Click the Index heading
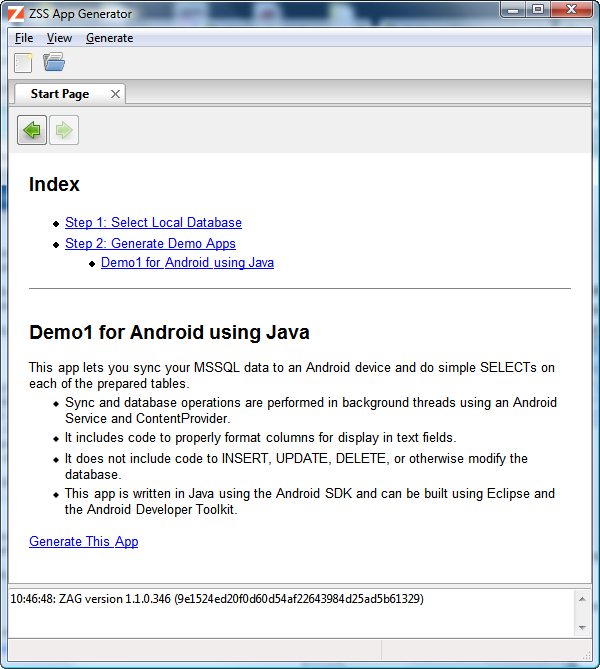Viewport: 600px width, 669px height. click(x=54, y=184)
